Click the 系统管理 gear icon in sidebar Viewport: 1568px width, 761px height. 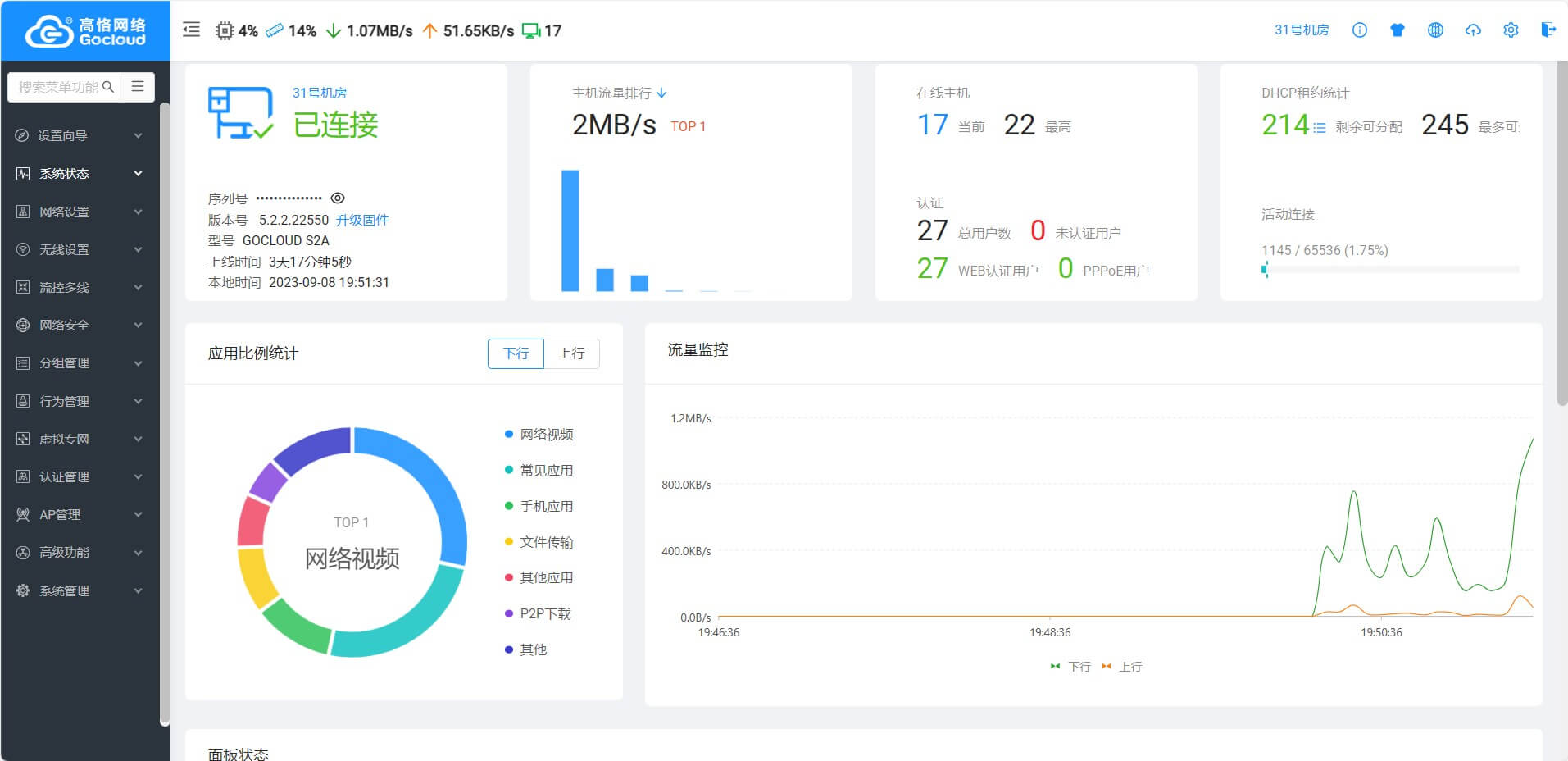tap(23, 590)
